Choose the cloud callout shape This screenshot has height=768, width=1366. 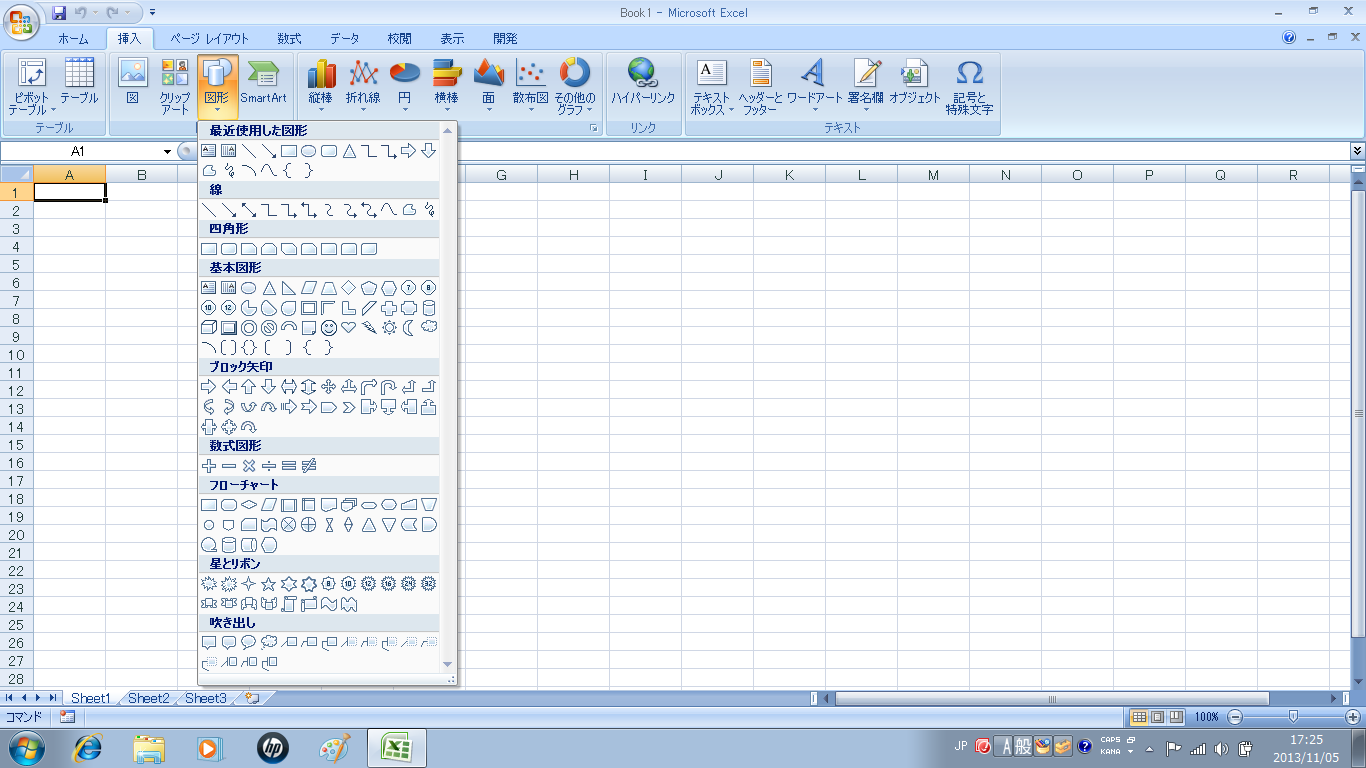coord(269,643)
